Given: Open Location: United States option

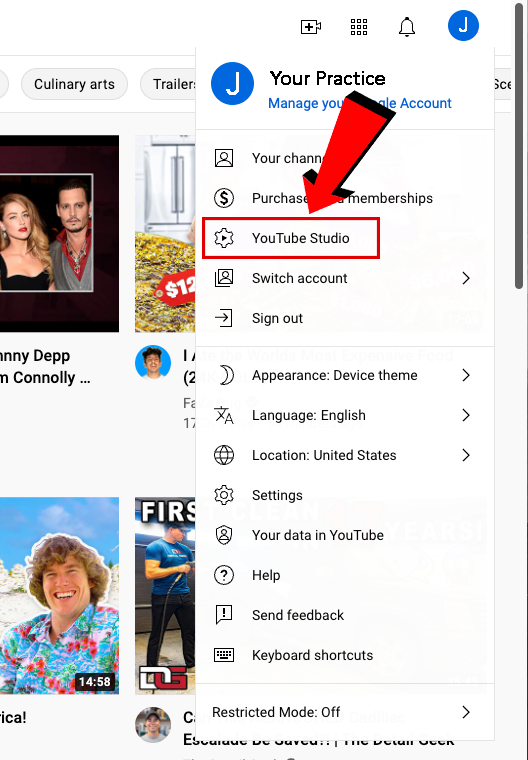Looking at the screenshot, I should 345,455.
